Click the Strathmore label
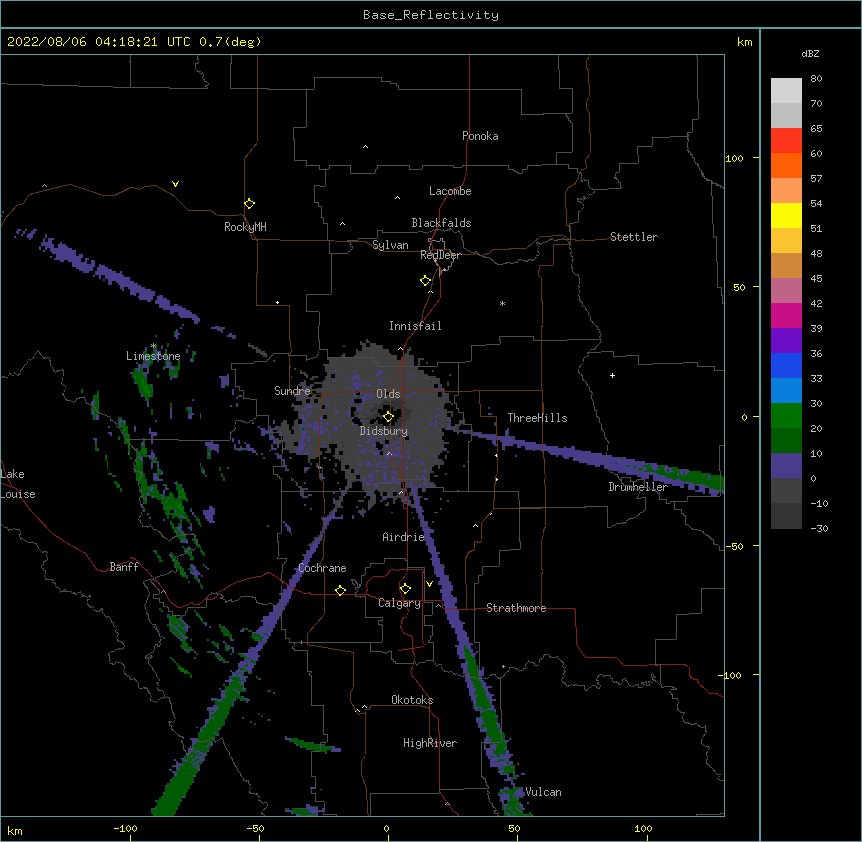862x842 pixels. [516, 608]
